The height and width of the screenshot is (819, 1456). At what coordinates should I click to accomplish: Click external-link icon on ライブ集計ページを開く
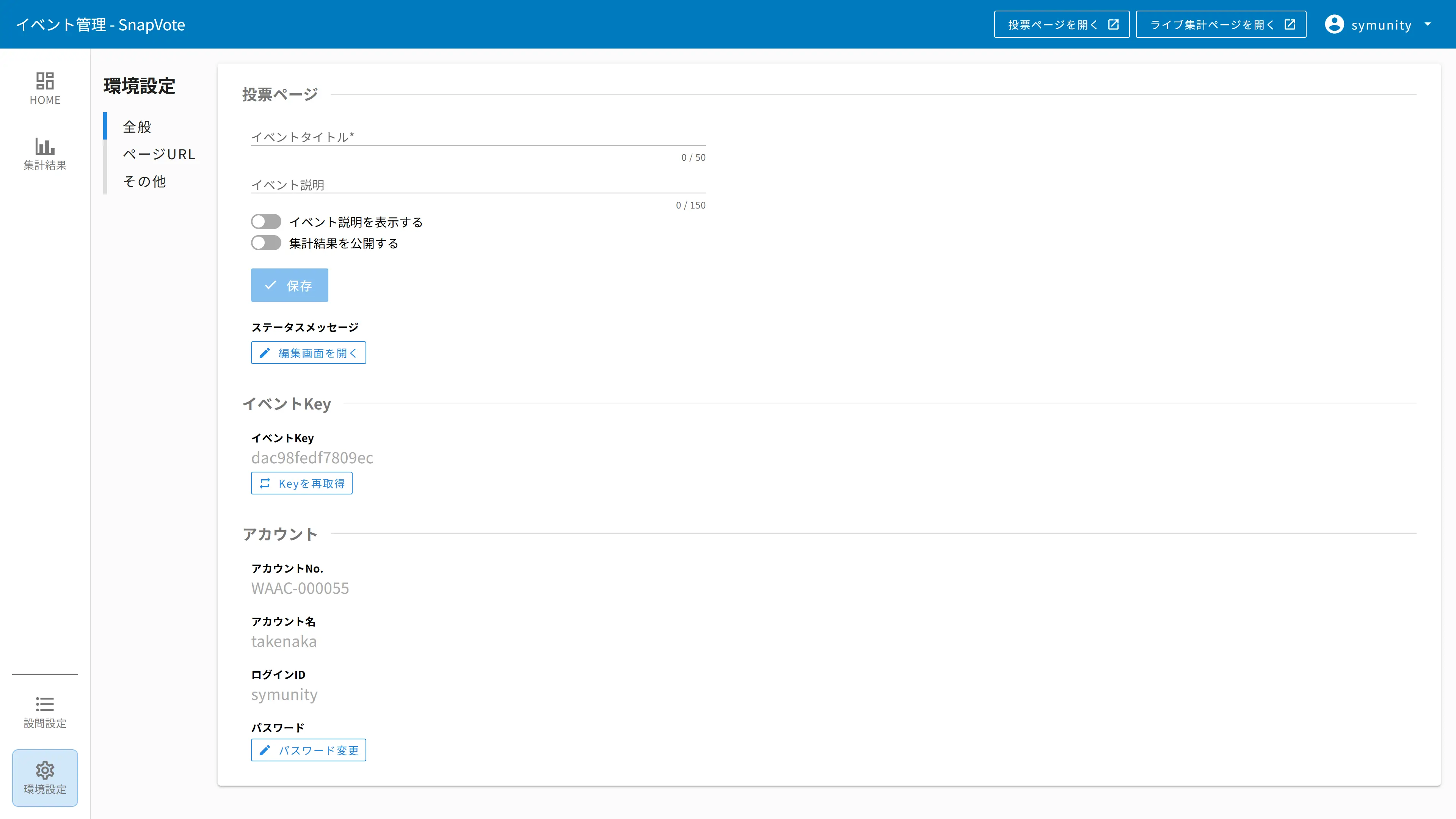(1290, 24)
